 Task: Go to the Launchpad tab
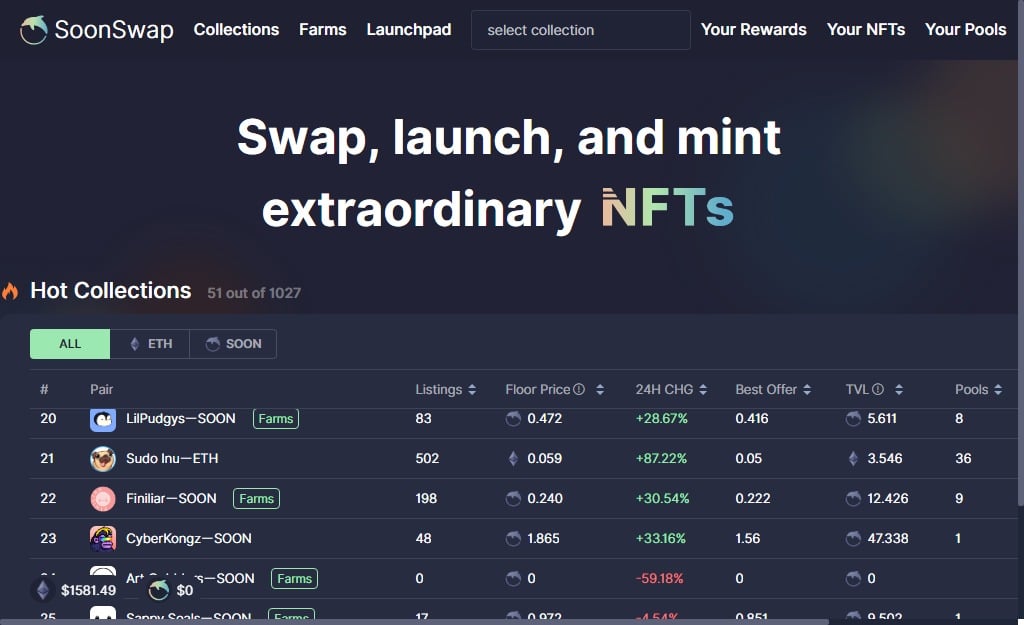(x=408, y=29)
